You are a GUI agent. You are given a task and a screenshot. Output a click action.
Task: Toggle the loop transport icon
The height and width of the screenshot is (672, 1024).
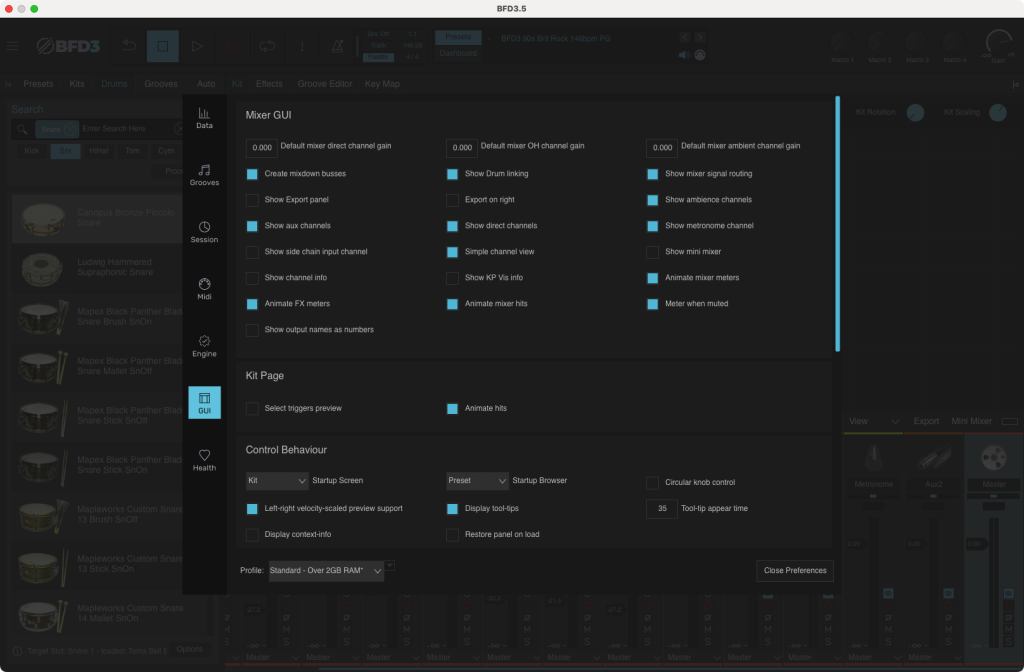click(x=267, y=46)
